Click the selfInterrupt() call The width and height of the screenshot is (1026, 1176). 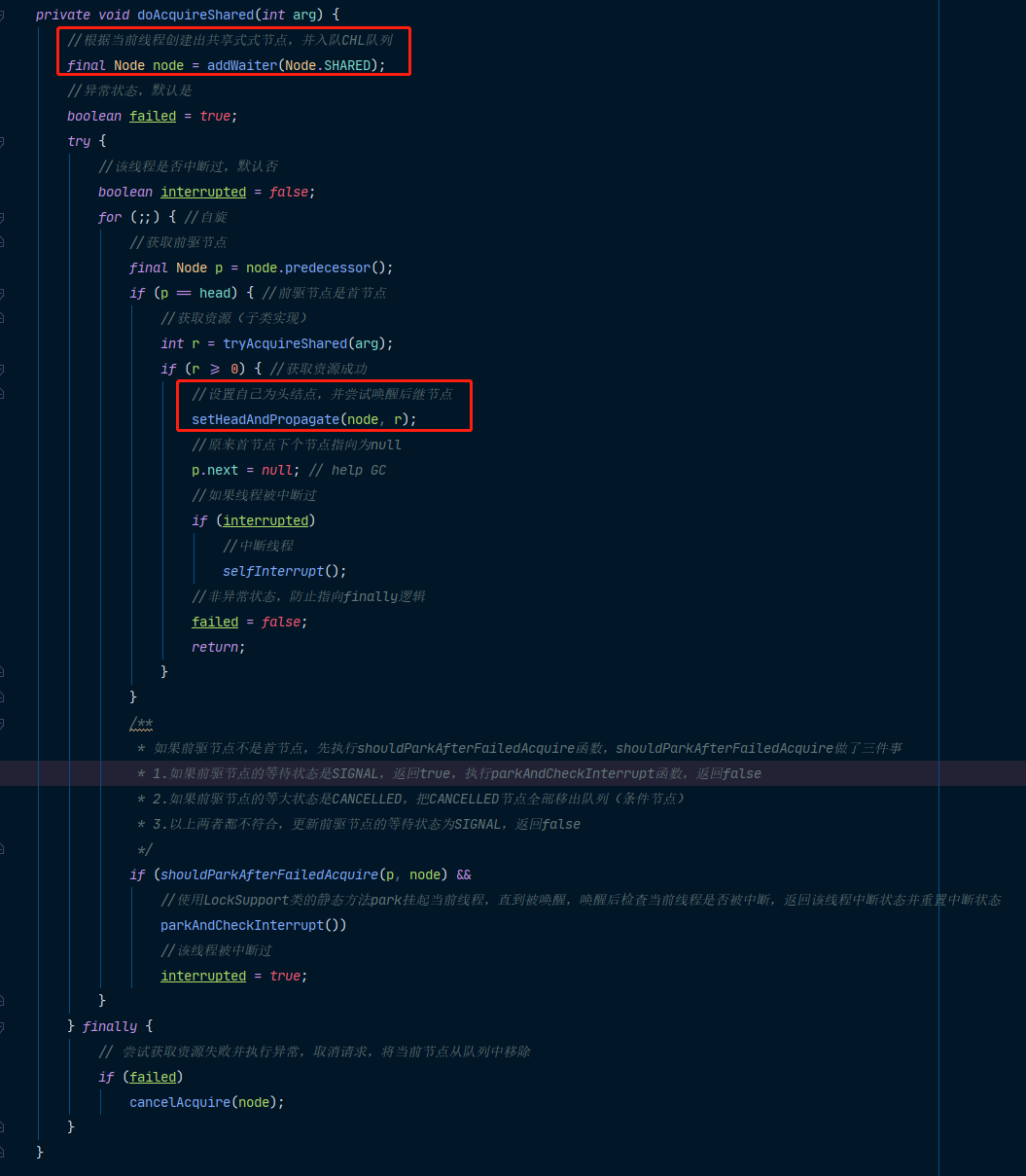(x=284, y=571)
